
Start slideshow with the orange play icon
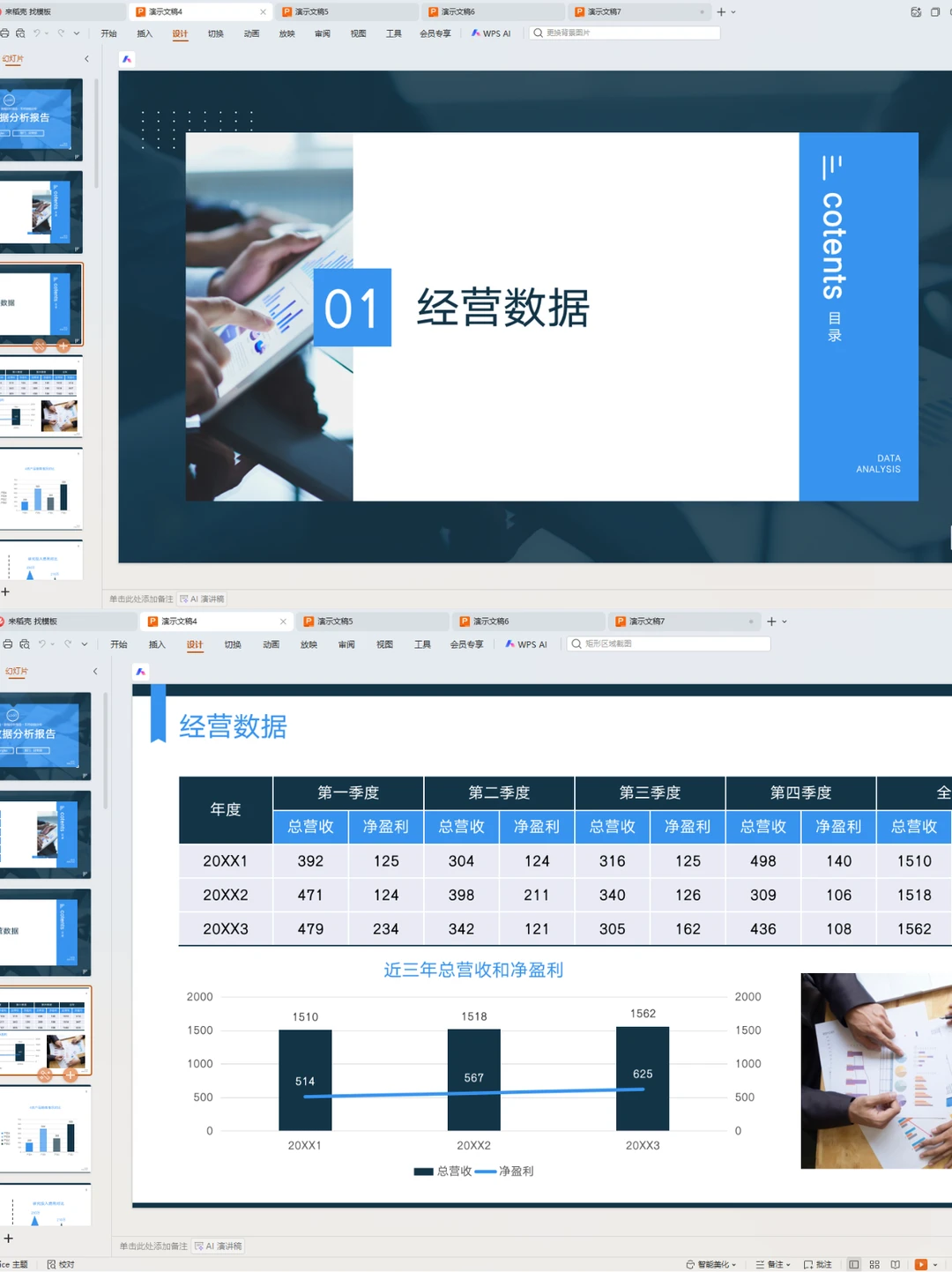tap(921, 1264)
